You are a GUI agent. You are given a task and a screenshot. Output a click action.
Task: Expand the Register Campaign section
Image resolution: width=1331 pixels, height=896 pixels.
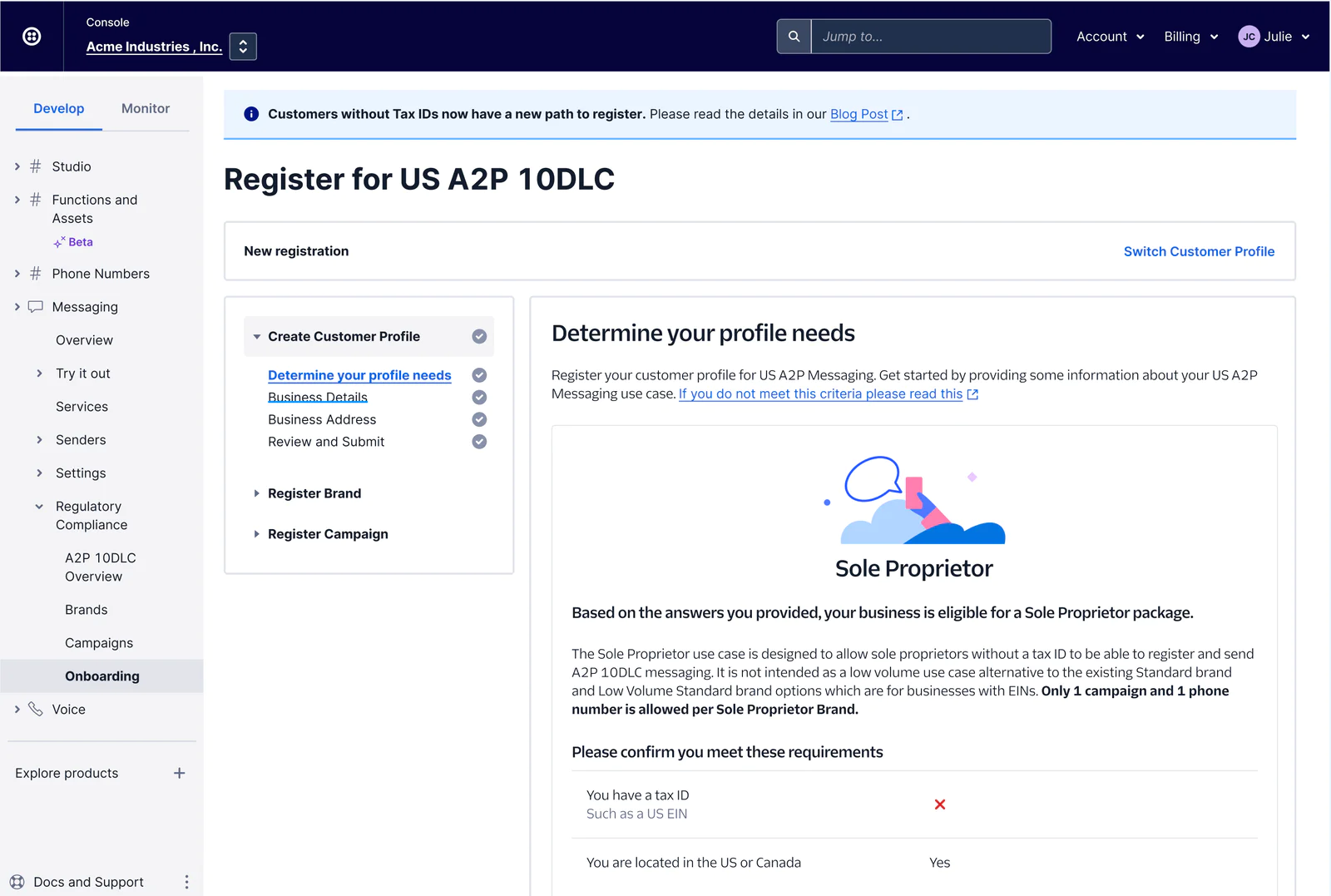[x=257, y=533]
